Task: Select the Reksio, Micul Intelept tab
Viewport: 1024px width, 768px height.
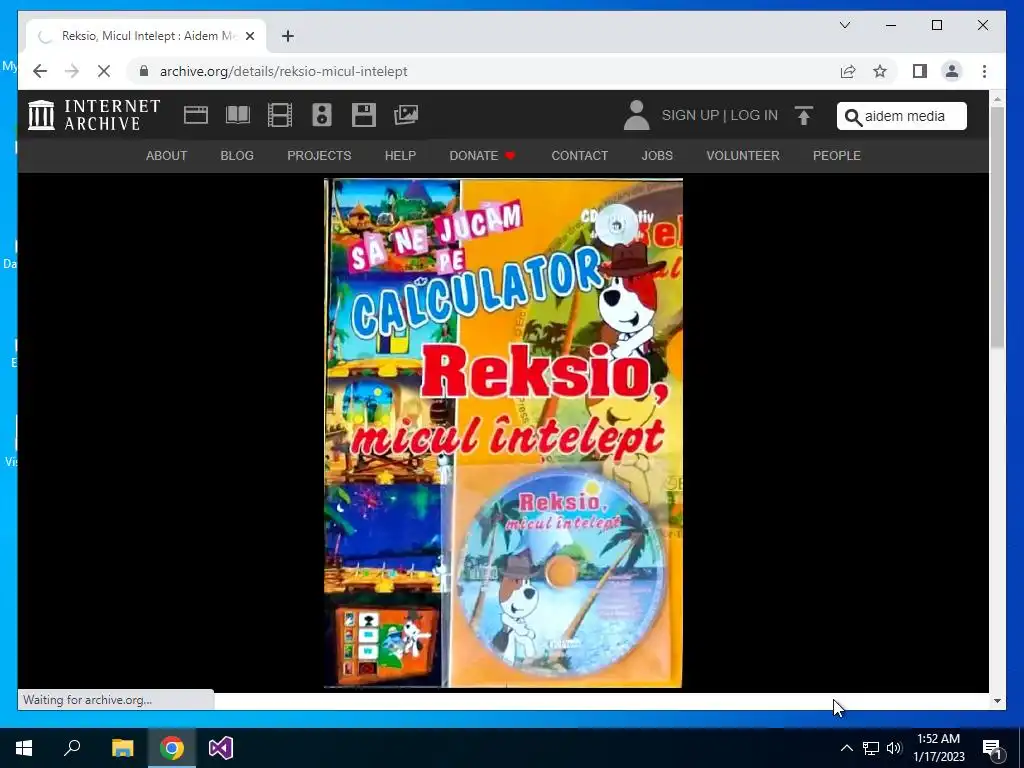Action: pyautogui.click(x=146, y=36)
